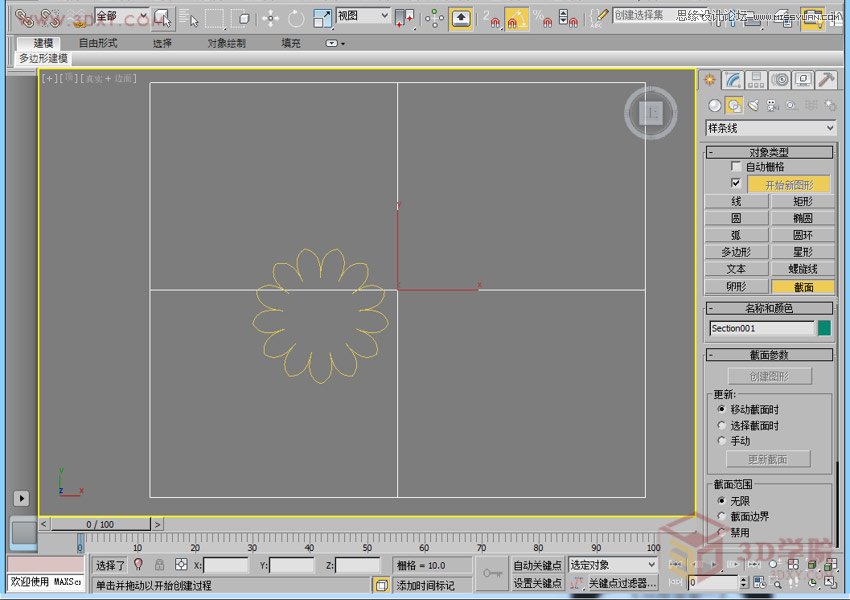Screen dimensions: 850x600
Task: Choose rectangular selection region tool
Action: (214, 18)
